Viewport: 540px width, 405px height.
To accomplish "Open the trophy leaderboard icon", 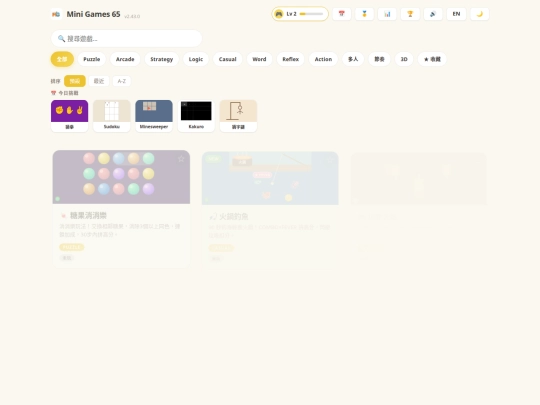I will 410,14.
